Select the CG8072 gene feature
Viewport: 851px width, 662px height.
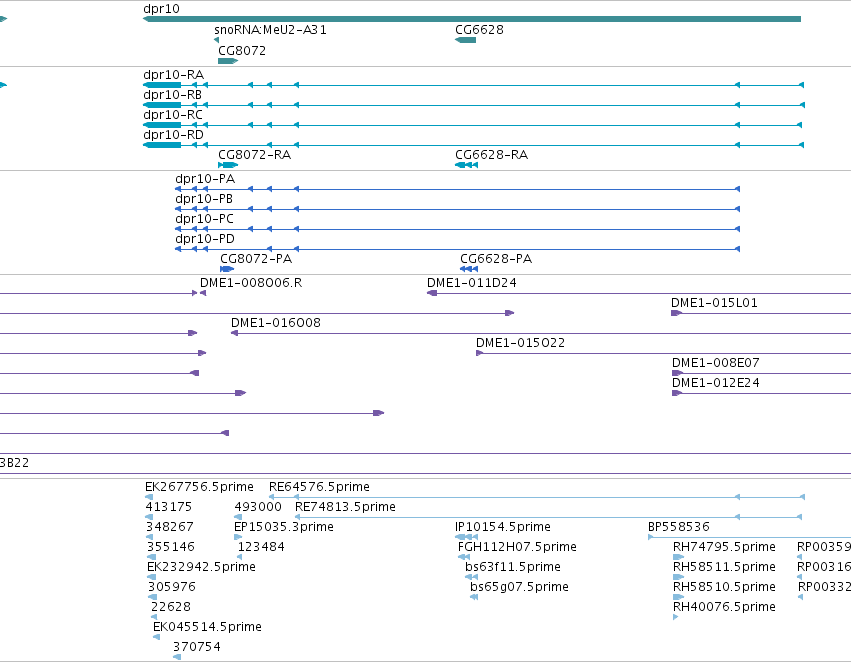[228, 61]
